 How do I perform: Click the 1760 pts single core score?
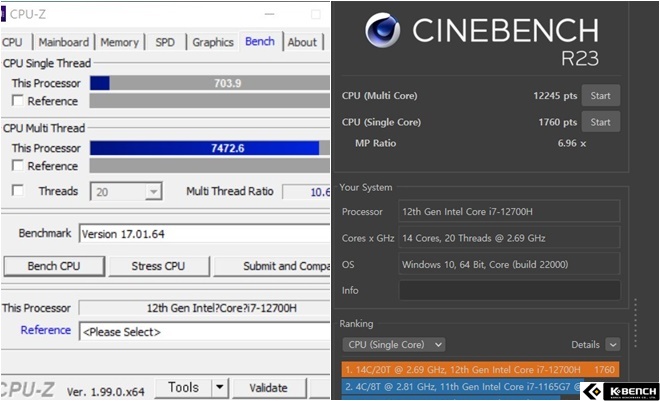coord(557,122)
